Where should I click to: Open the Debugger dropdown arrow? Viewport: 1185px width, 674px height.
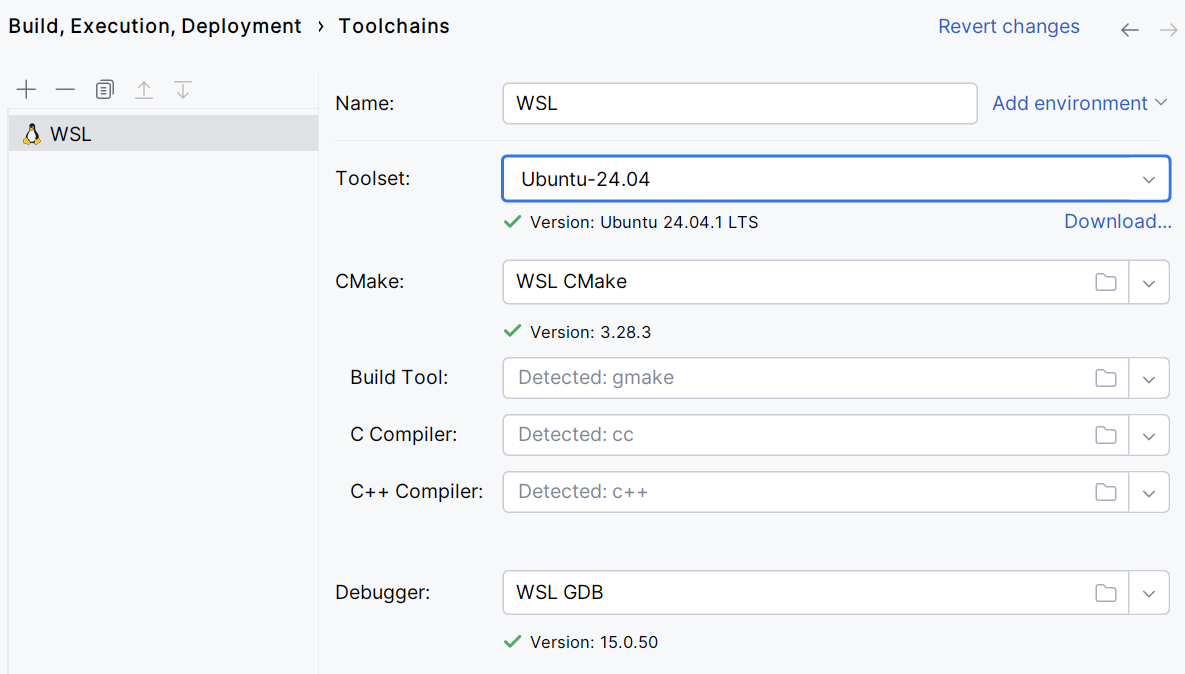1149,592
